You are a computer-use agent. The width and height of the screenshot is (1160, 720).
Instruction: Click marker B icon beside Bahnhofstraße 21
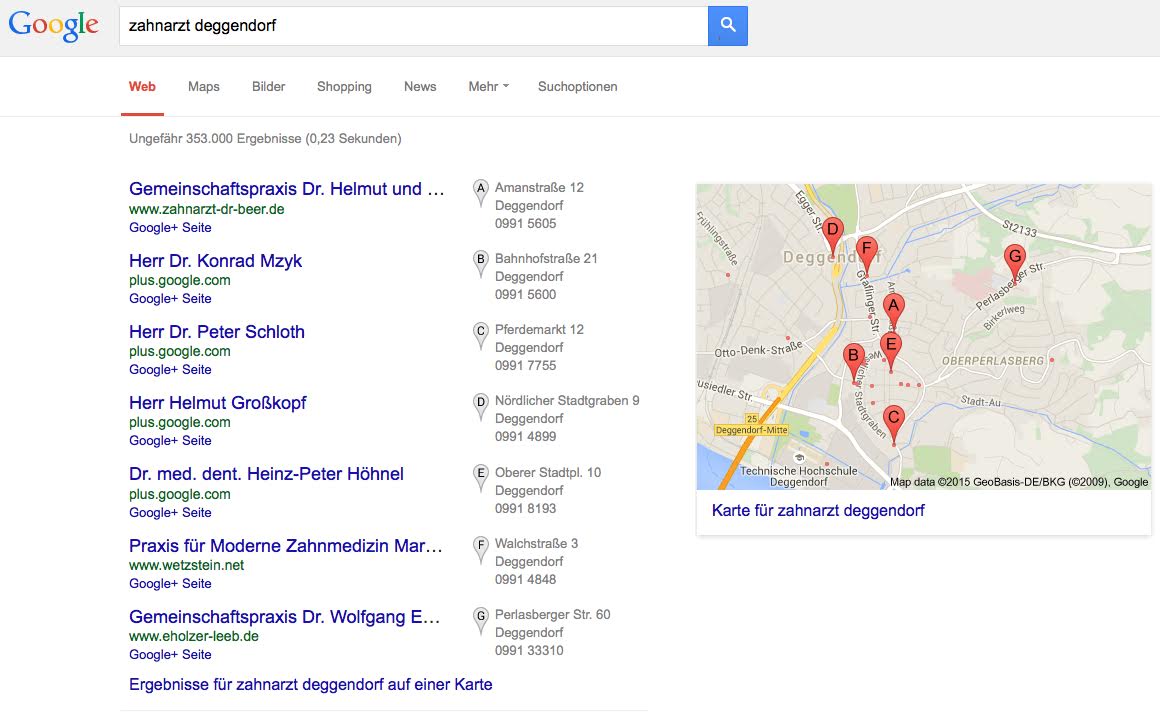tap(481, 263)
